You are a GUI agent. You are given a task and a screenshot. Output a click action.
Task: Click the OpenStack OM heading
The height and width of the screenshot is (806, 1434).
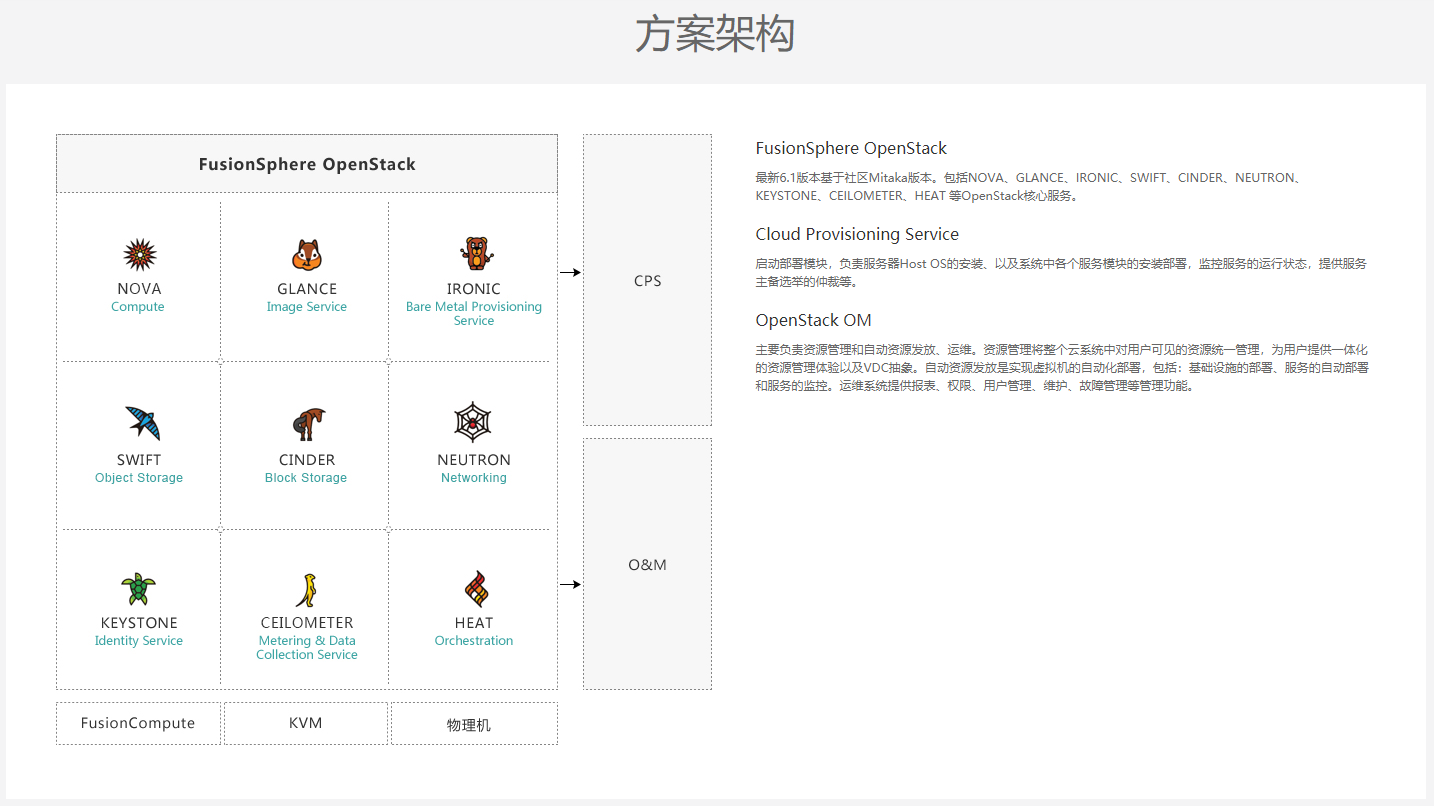813,320
